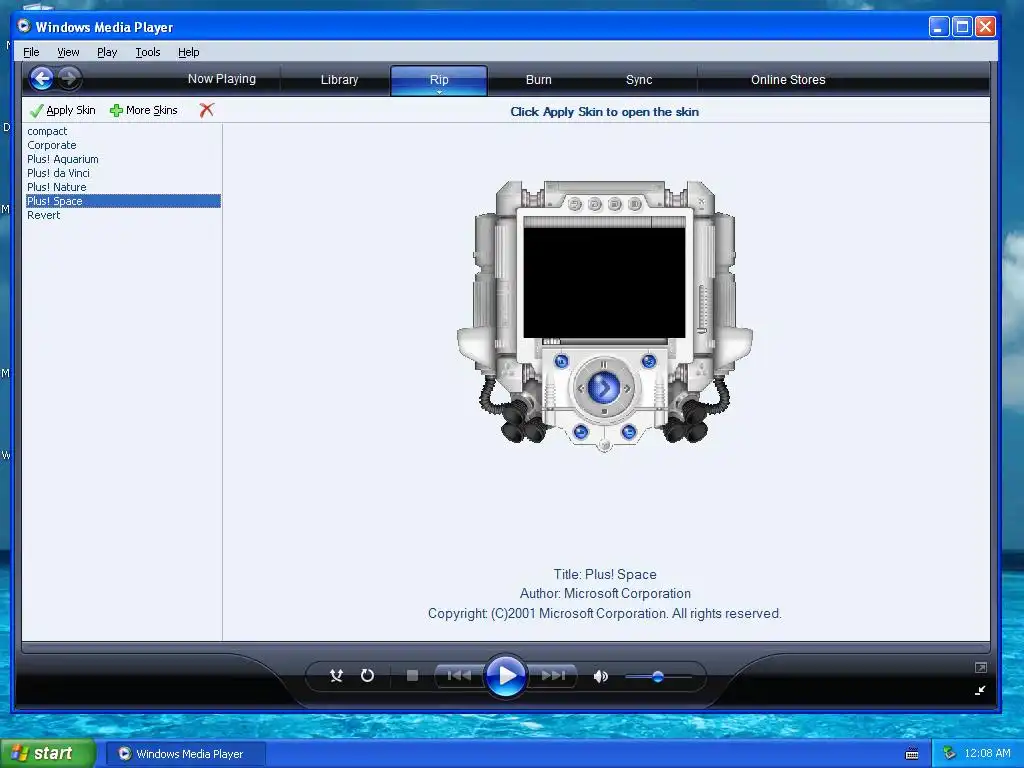Open the Online Stores tab
Screen dimensions: 1024x768
pos(788,80)
